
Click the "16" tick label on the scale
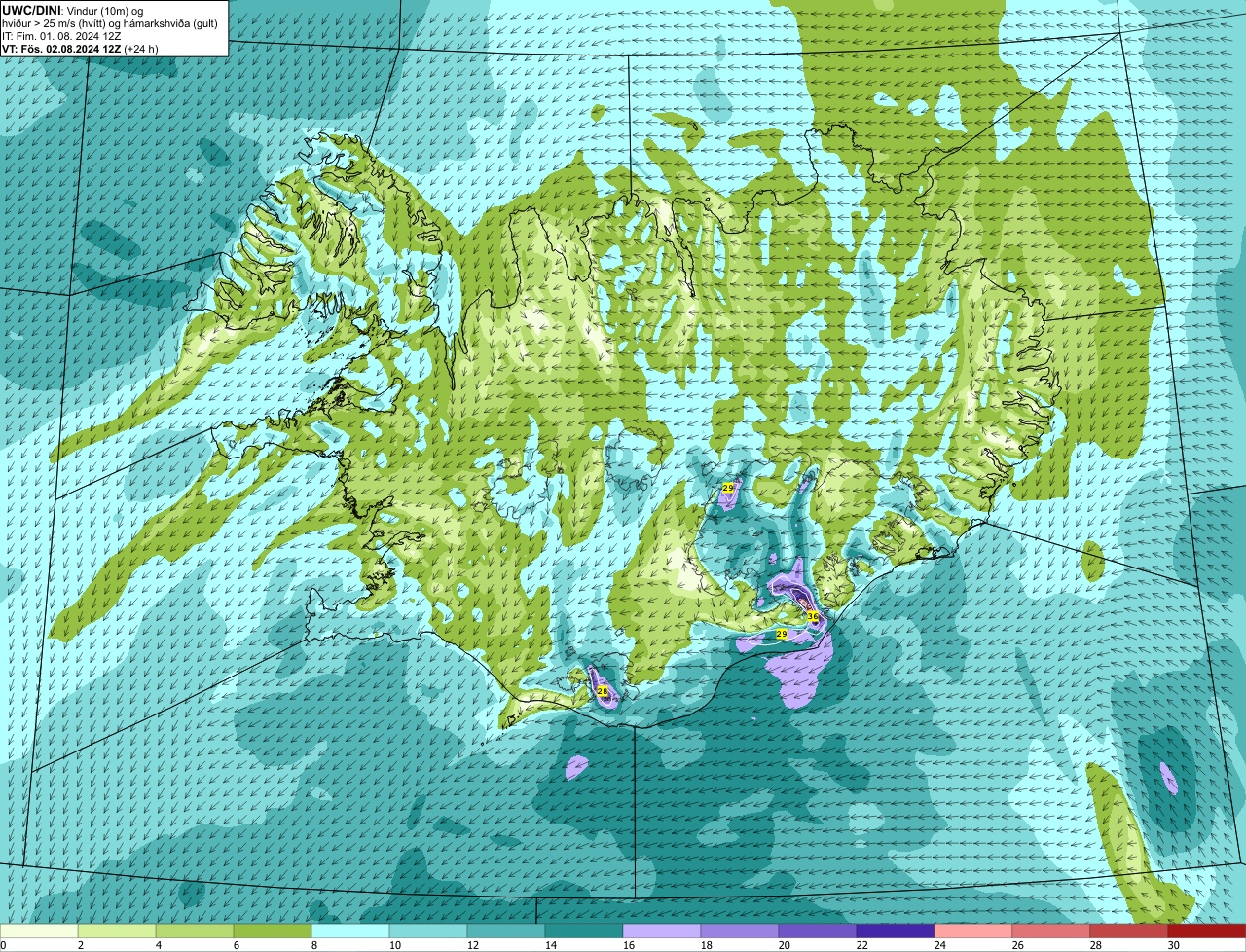point(629,945)
